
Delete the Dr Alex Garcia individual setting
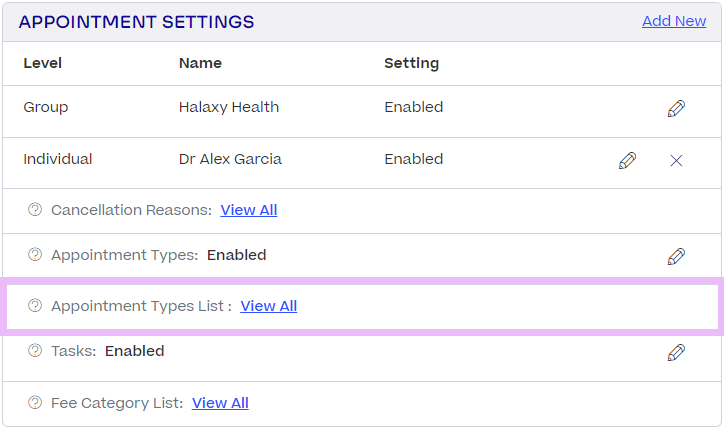[x=676, y=160]
